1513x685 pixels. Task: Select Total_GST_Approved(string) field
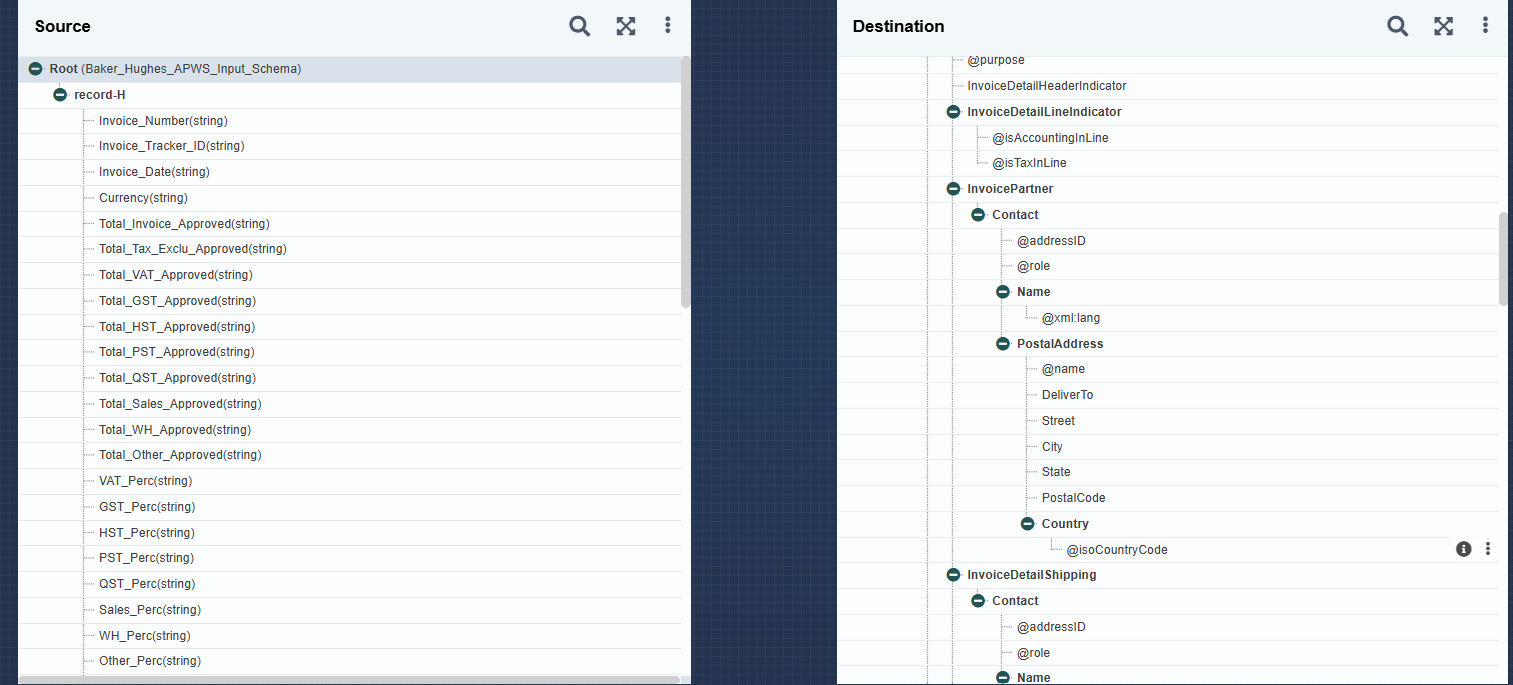tap(177, 301)
